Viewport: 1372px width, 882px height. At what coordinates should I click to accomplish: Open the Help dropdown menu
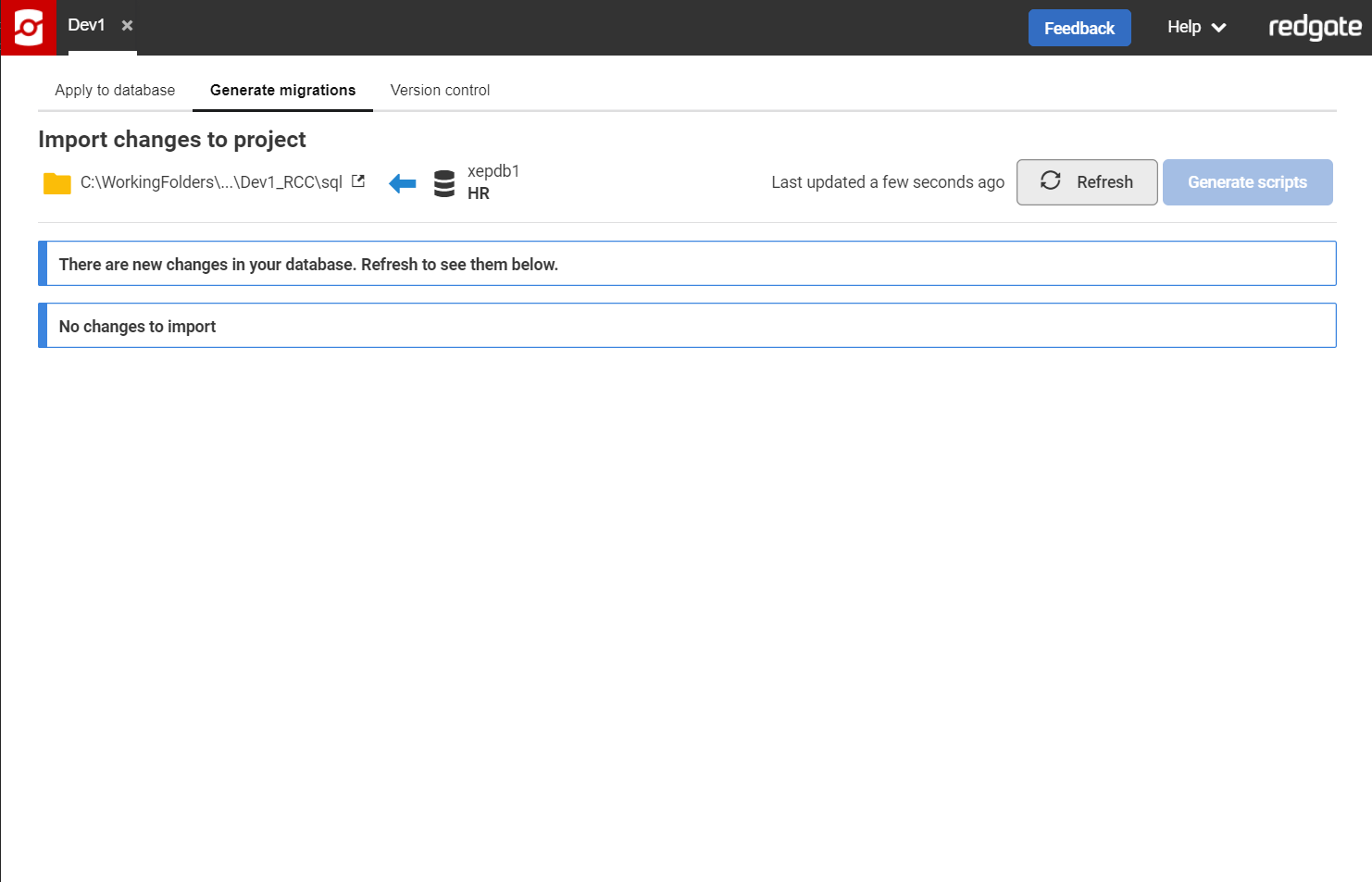pyautogui.click(x=1184, y=28)
